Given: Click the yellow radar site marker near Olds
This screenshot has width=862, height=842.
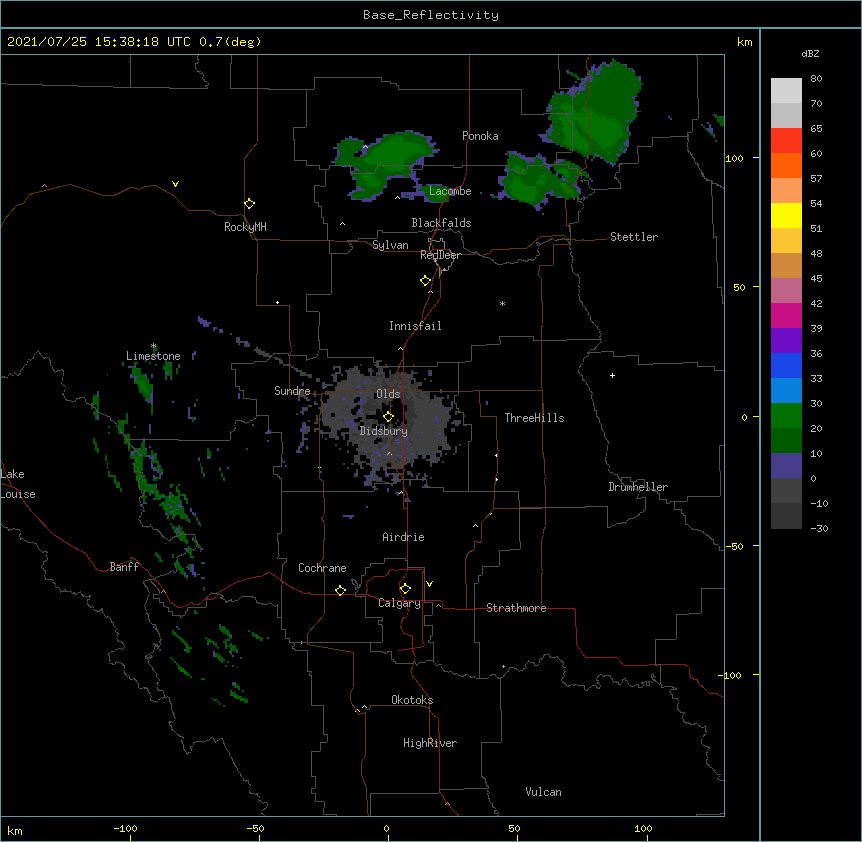Looking at the screenshot, I should pyautogui.click(x=388, y=417).
